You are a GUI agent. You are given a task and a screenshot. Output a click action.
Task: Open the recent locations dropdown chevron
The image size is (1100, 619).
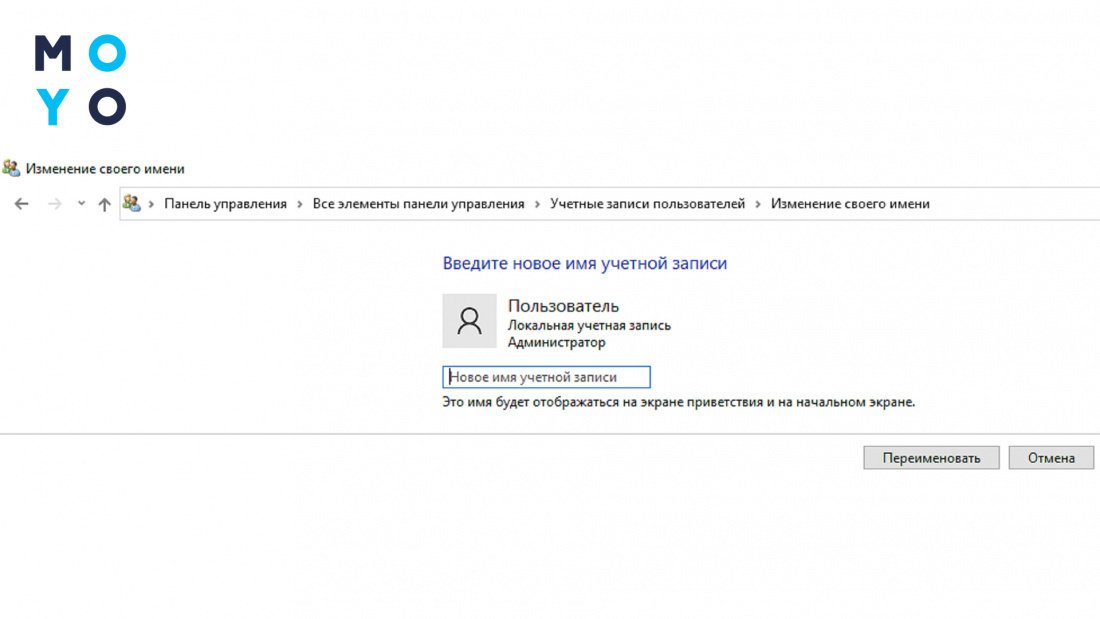click(81, 204)
